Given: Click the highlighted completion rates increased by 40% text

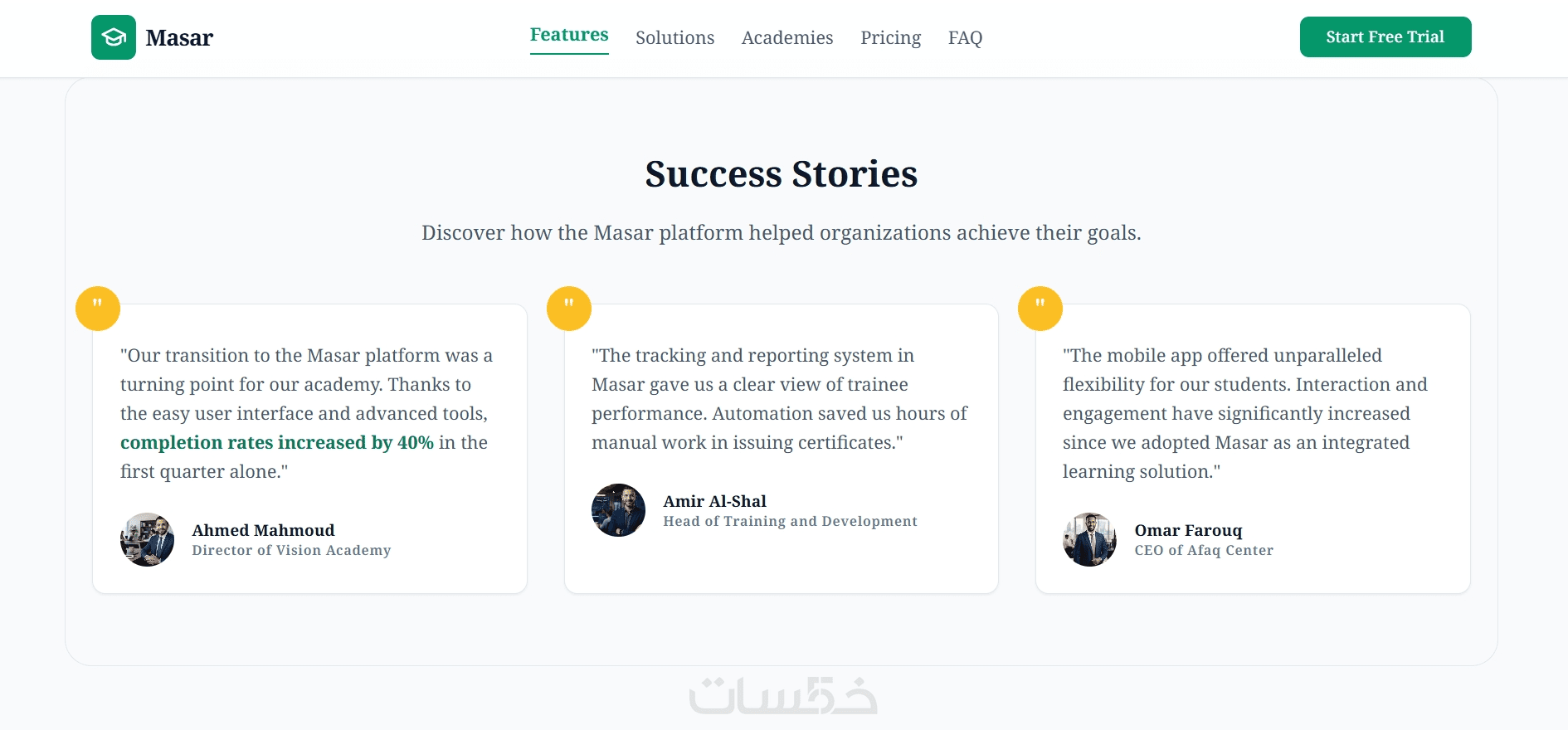Looking at the screenshot, I should [x=277, y=442].
